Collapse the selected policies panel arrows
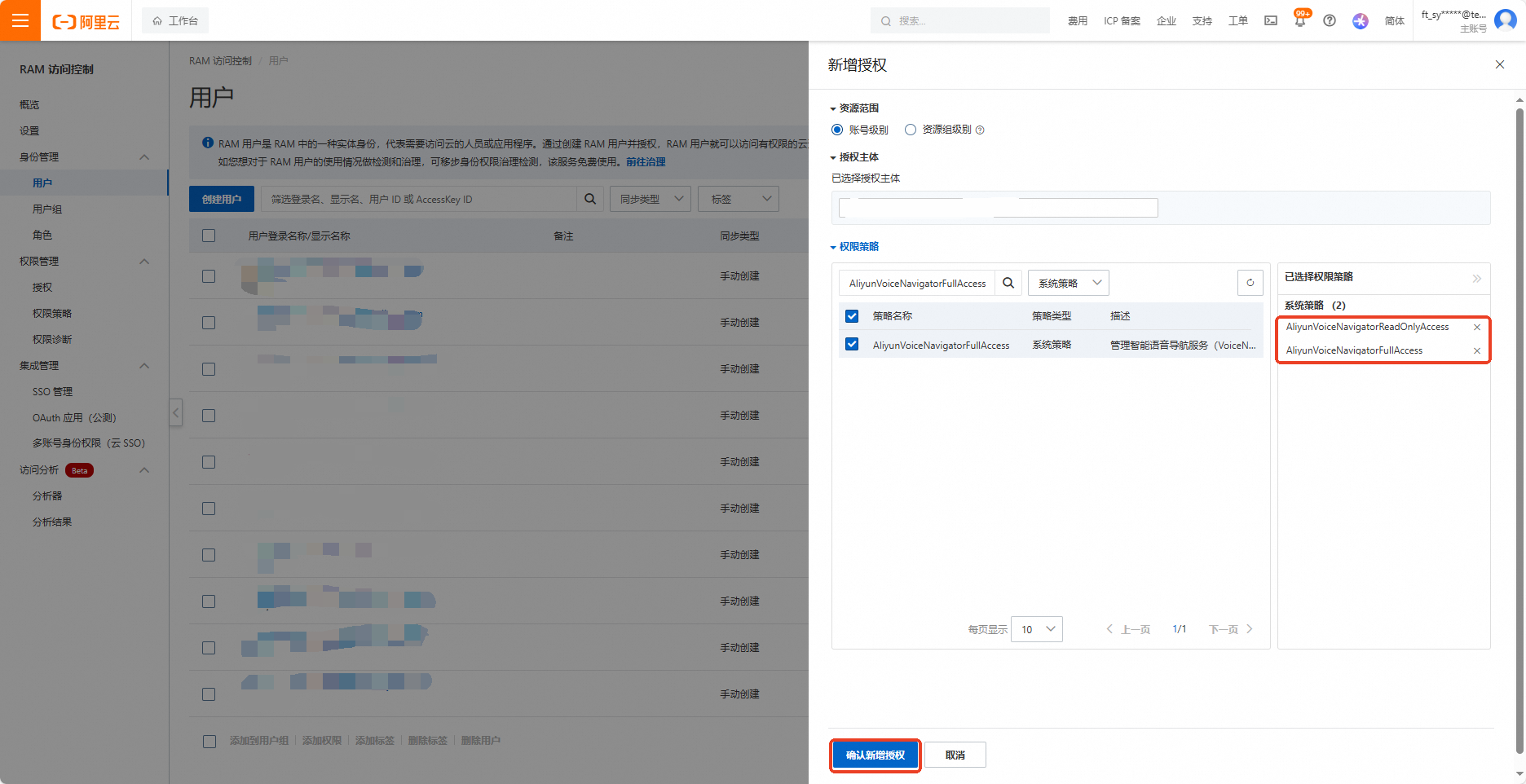Screen dimensions: 1526x784 pyautogui.click(x=1477, y=278)
